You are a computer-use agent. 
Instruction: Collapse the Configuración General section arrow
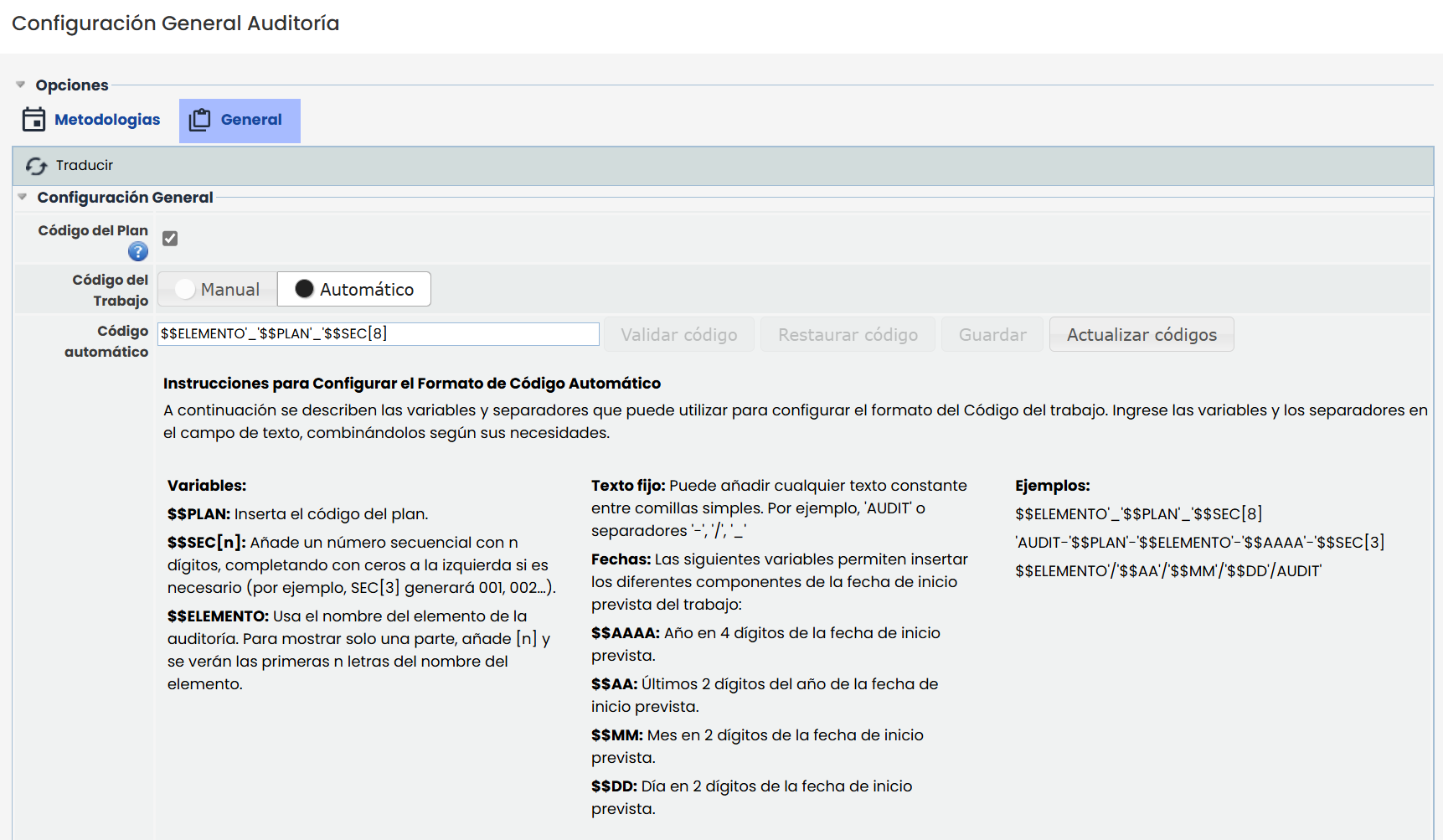coord(23,197)
